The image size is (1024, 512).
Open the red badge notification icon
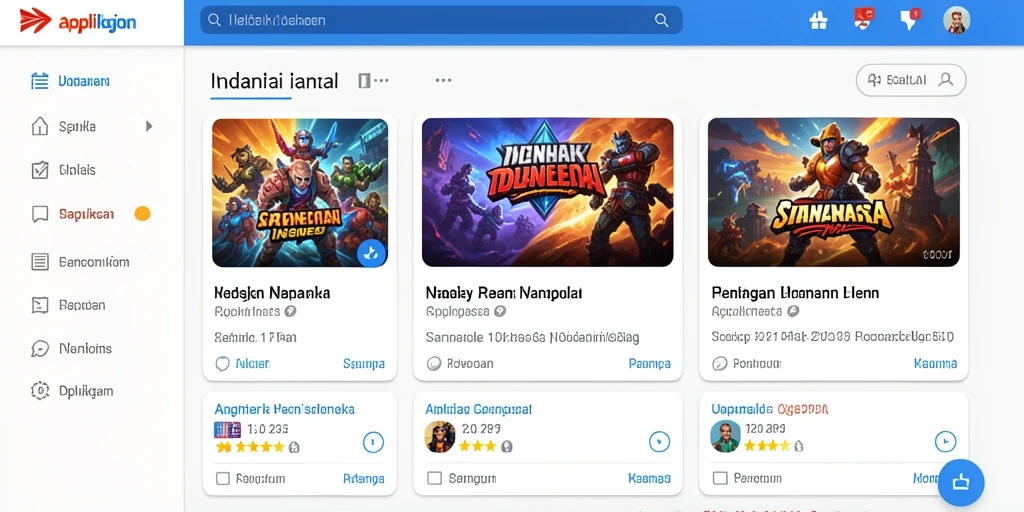864,18
